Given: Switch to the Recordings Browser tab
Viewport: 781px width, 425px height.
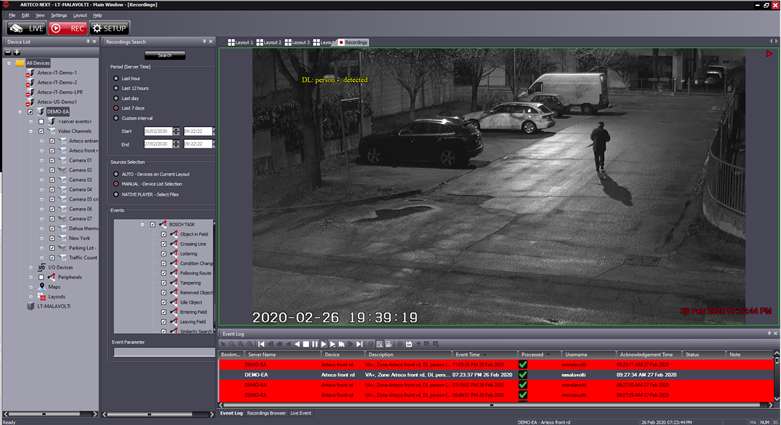Looking at the screenshot, I should (x=266, y=412).
